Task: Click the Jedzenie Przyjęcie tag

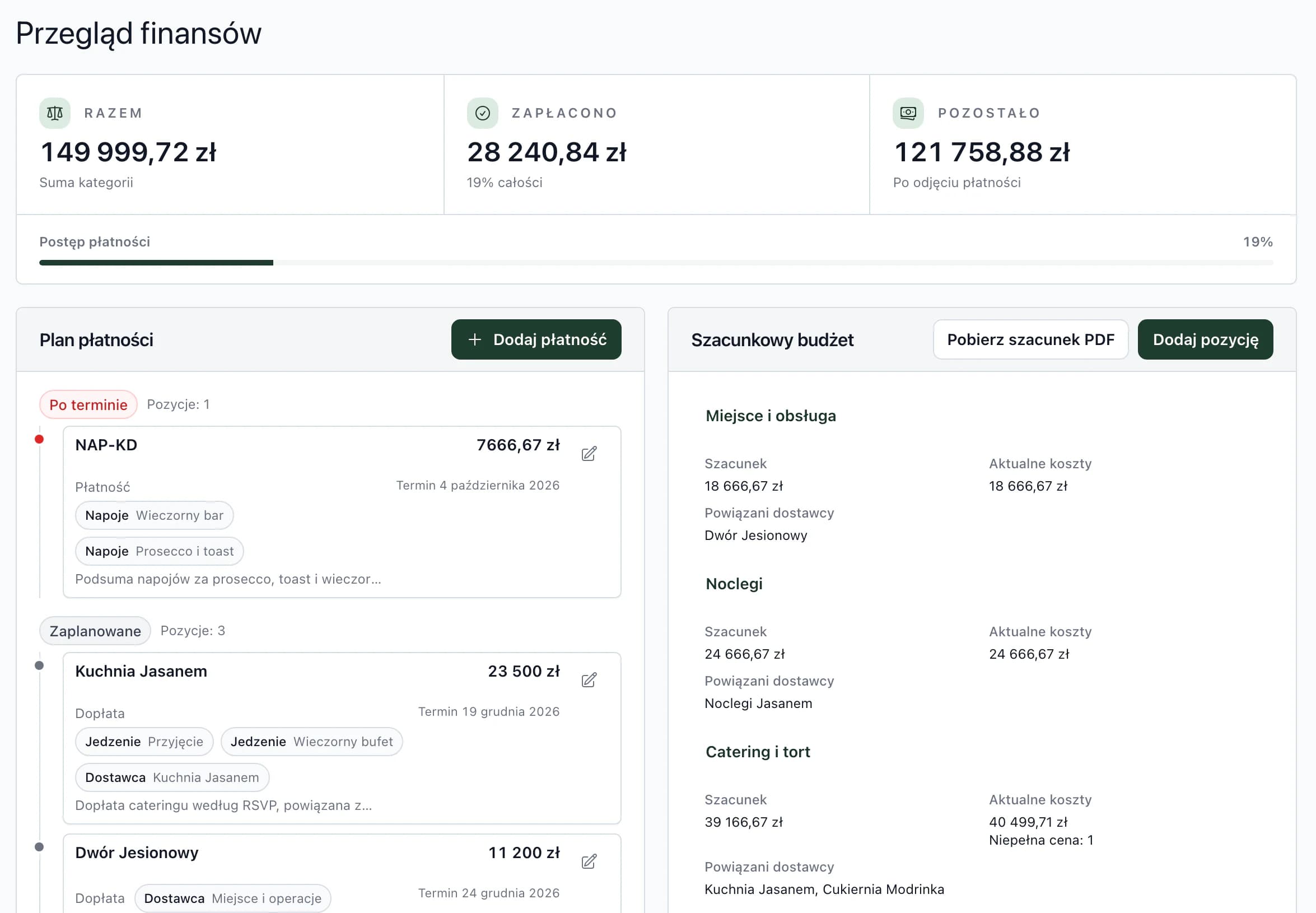Action: coord(144,742)
